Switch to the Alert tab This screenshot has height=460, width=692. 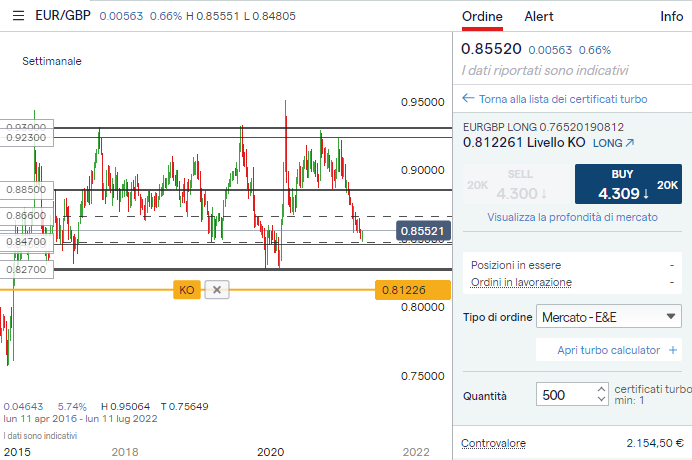[539, 17]
